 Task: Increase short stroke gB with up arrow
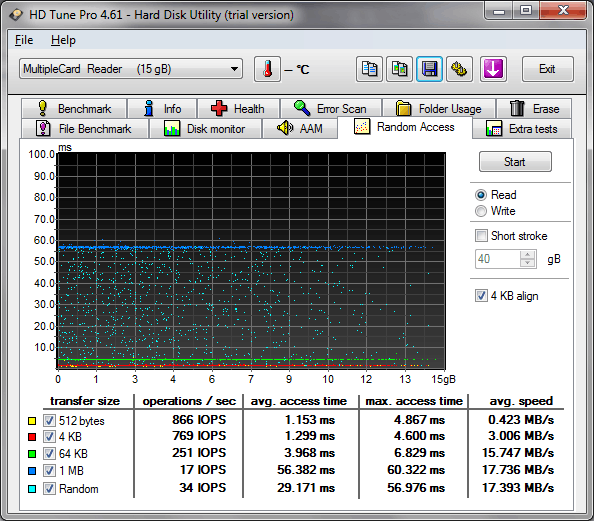tap(528, 255)
